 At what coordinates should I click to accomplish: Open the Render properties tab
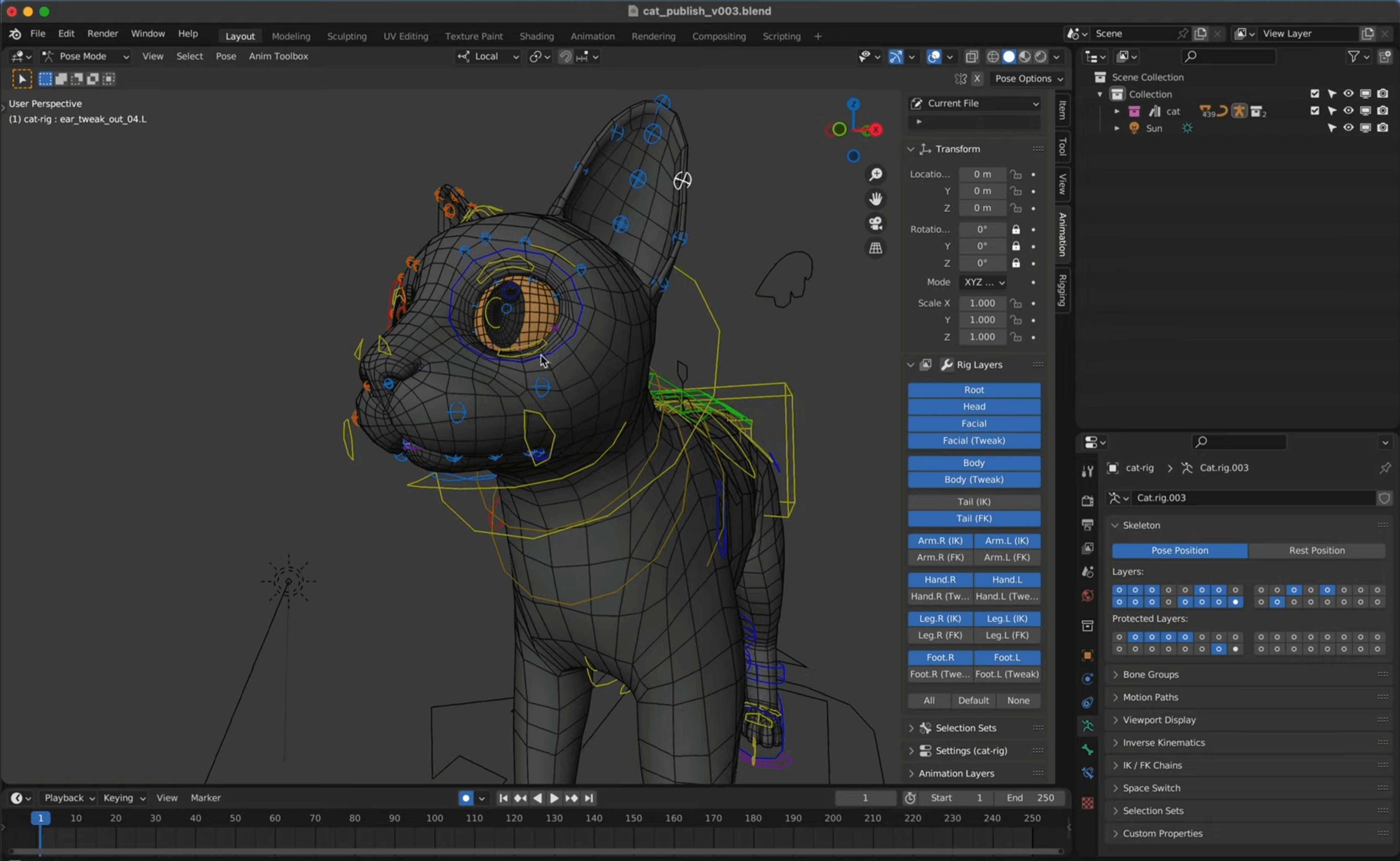1087,501
